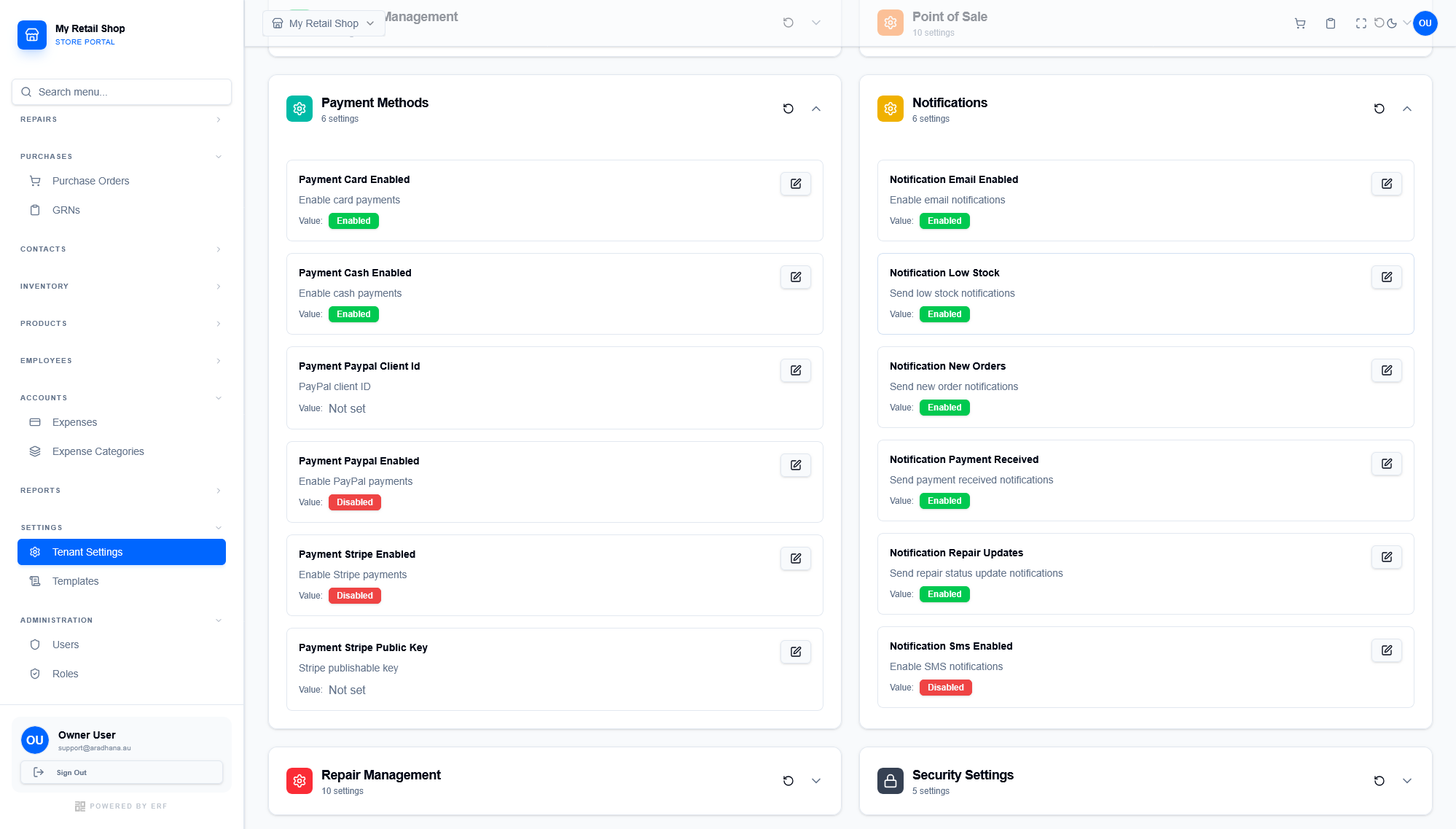Click the Not set value for Stripe Public Key

click(347, 690)
